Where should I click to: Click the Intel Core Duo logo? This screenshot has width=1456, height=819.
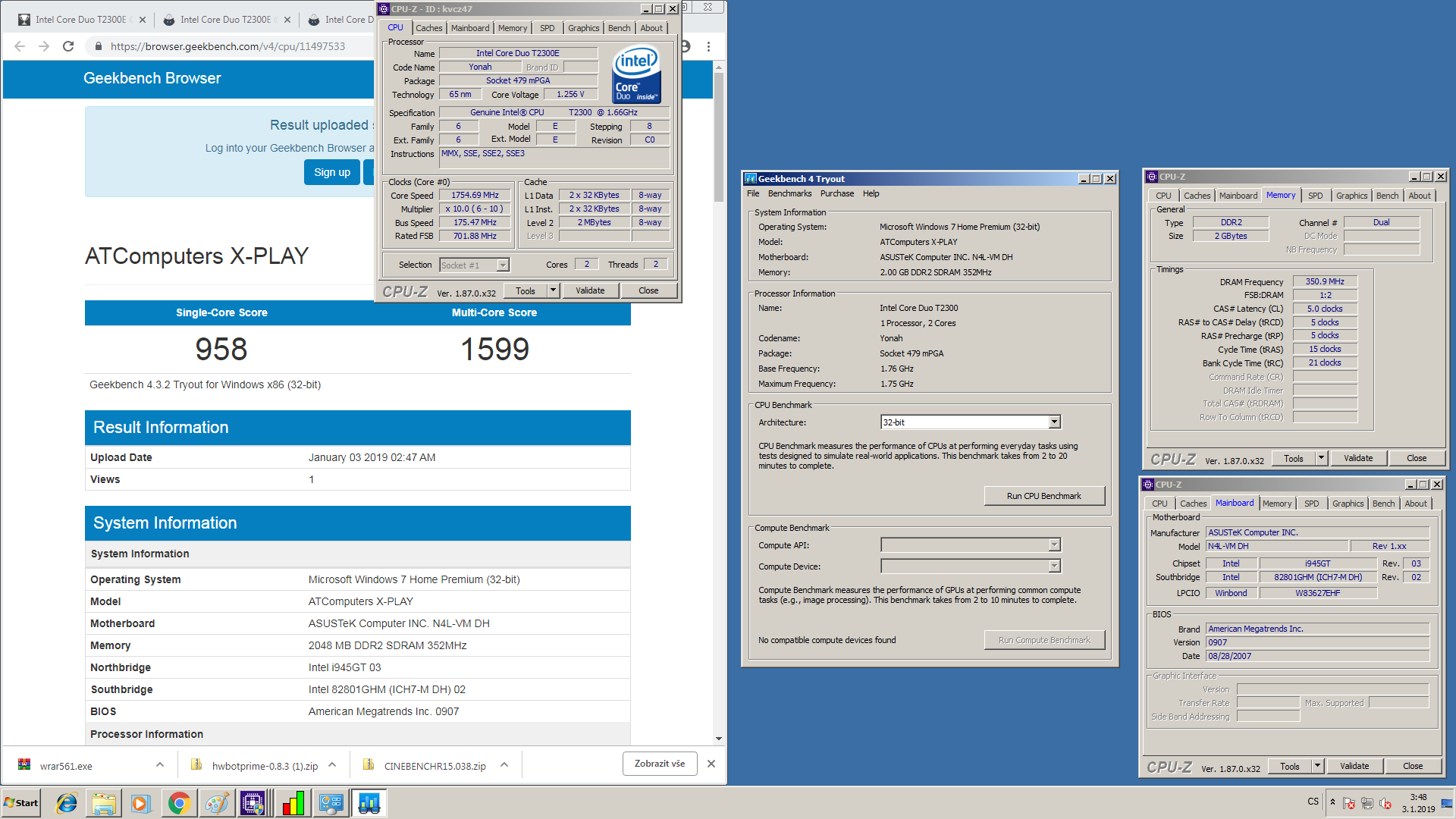tap(637, 75)
